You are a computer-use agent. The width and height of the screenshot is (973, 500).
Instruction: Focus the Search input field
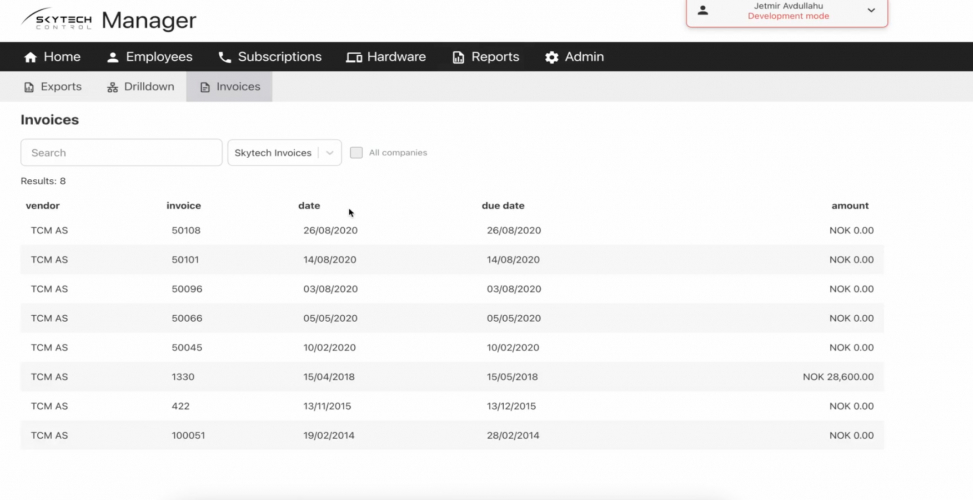pyautogui.click(x=122, y=153)
